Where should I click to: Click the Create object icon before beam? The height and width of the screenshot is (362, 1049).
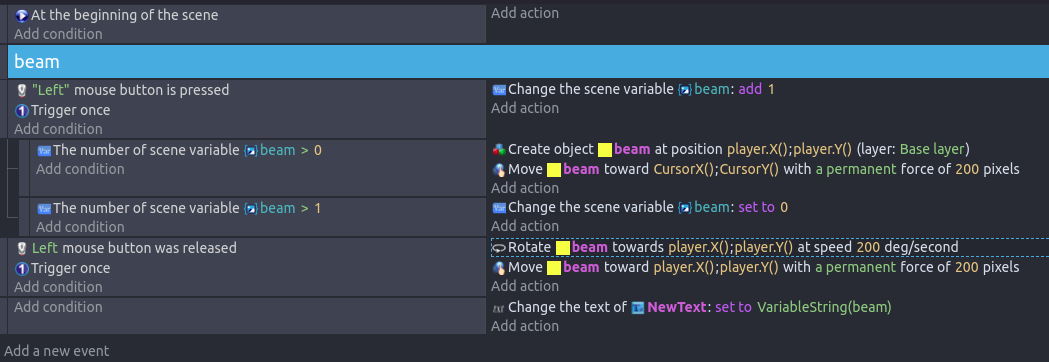(498, 149)
